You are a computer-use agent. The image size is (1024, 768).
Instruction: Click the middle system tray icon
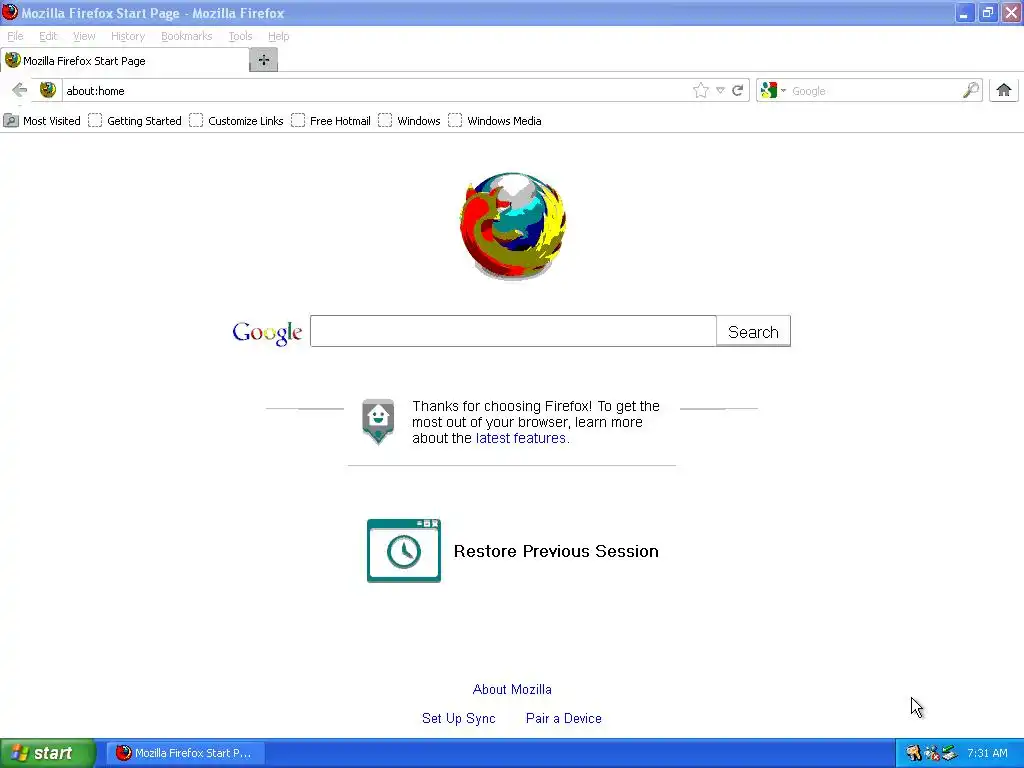[932, 753]
